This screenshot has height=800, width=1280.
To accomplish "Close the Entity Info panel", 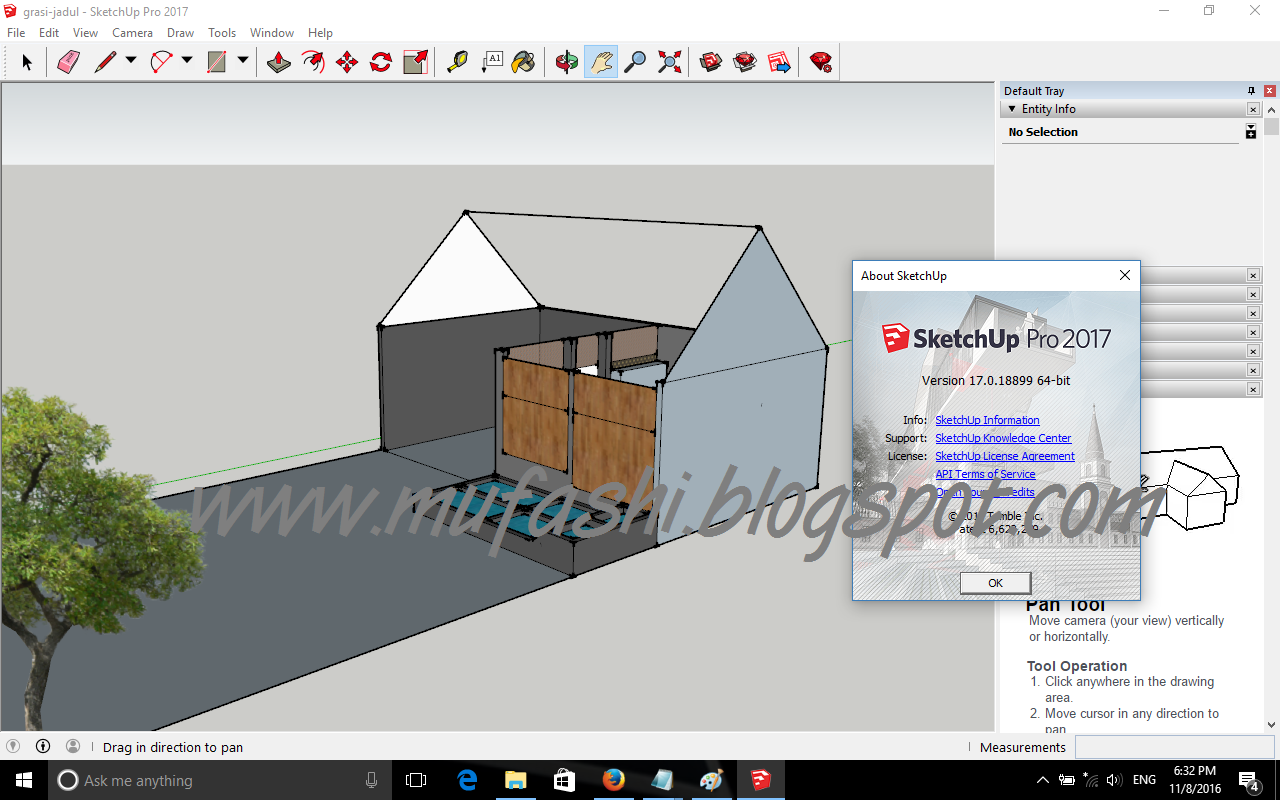I will 1253,109.
